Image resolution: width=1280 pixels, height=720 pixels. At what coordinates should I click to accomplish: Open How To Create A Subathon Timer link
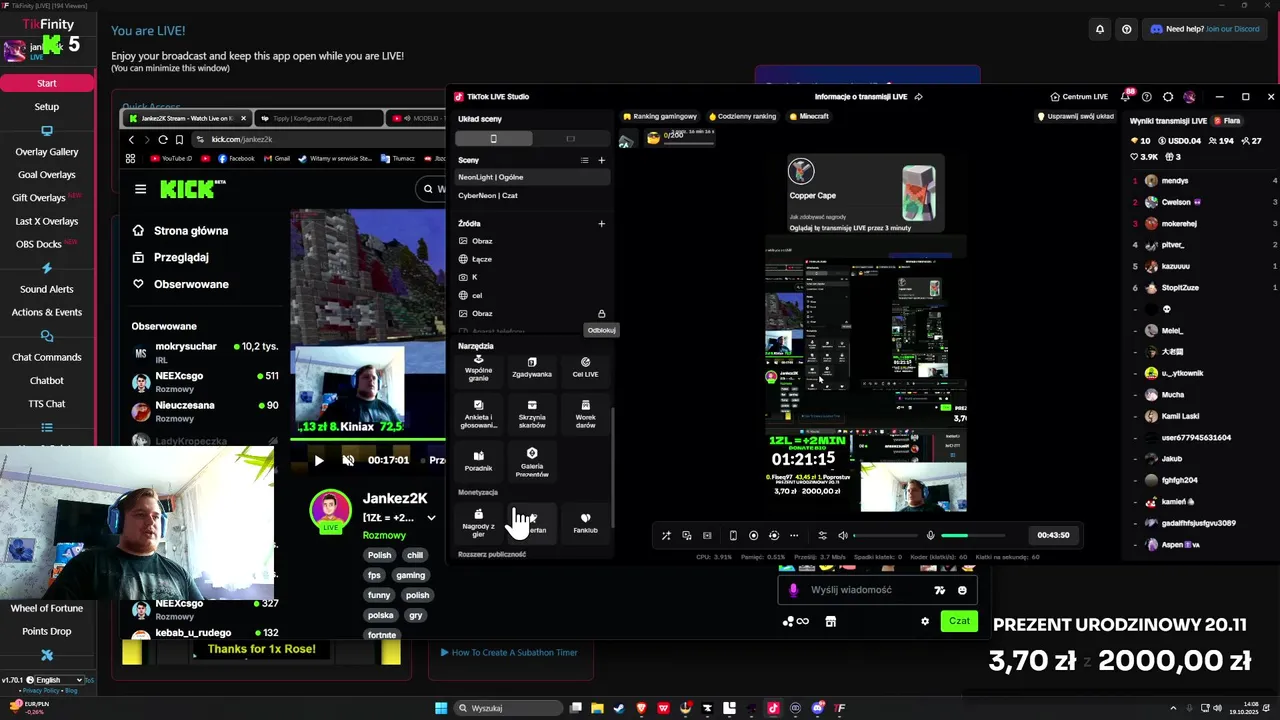point(510,652)
